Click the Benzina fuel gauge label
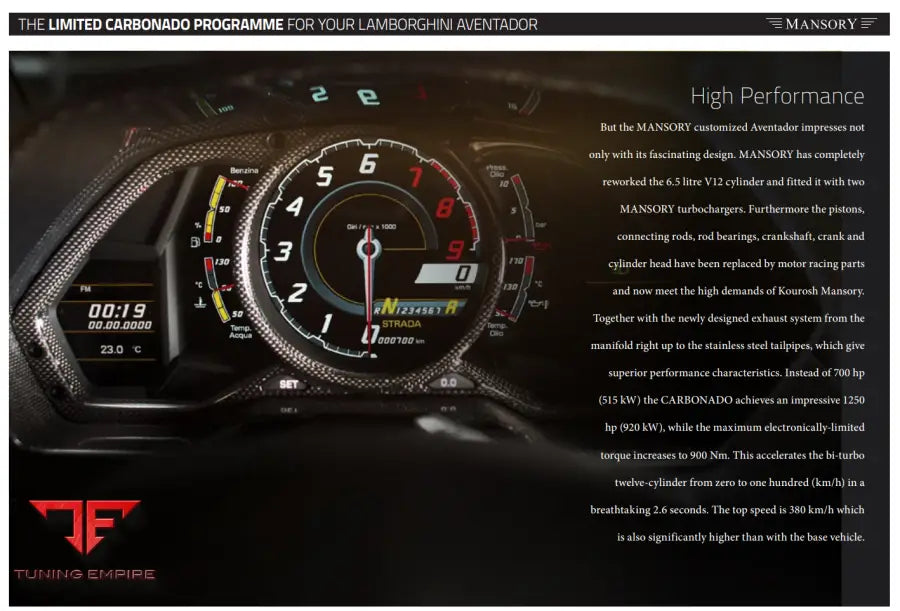This screenshot has height=611, width=900. tap(244, 171)
